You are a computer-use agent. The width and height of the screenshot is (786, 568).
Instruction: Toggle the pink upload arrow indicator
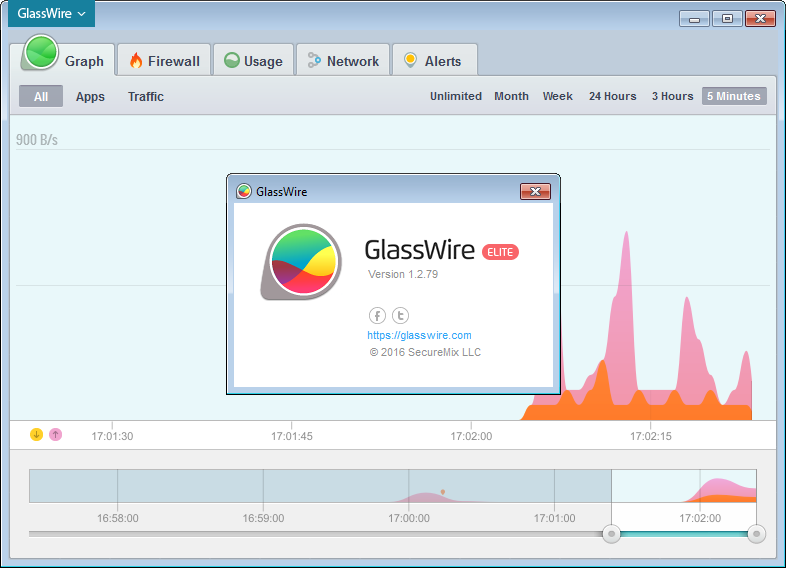(x=56, y=435)
